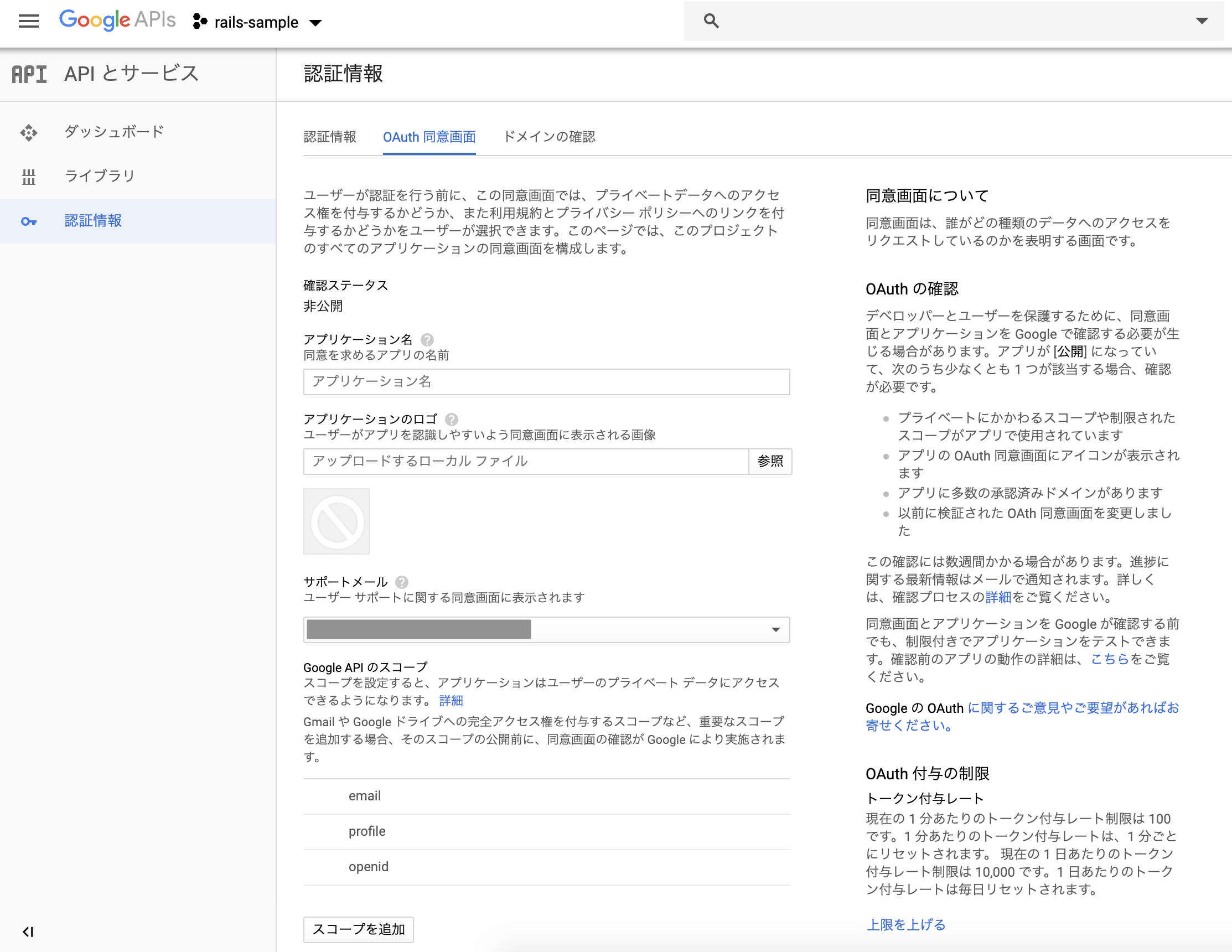The height and width of the screenshot is (952, 1232).
Task: Click help icon beside アプリケーションのロゴ
Action: [451, 419]
